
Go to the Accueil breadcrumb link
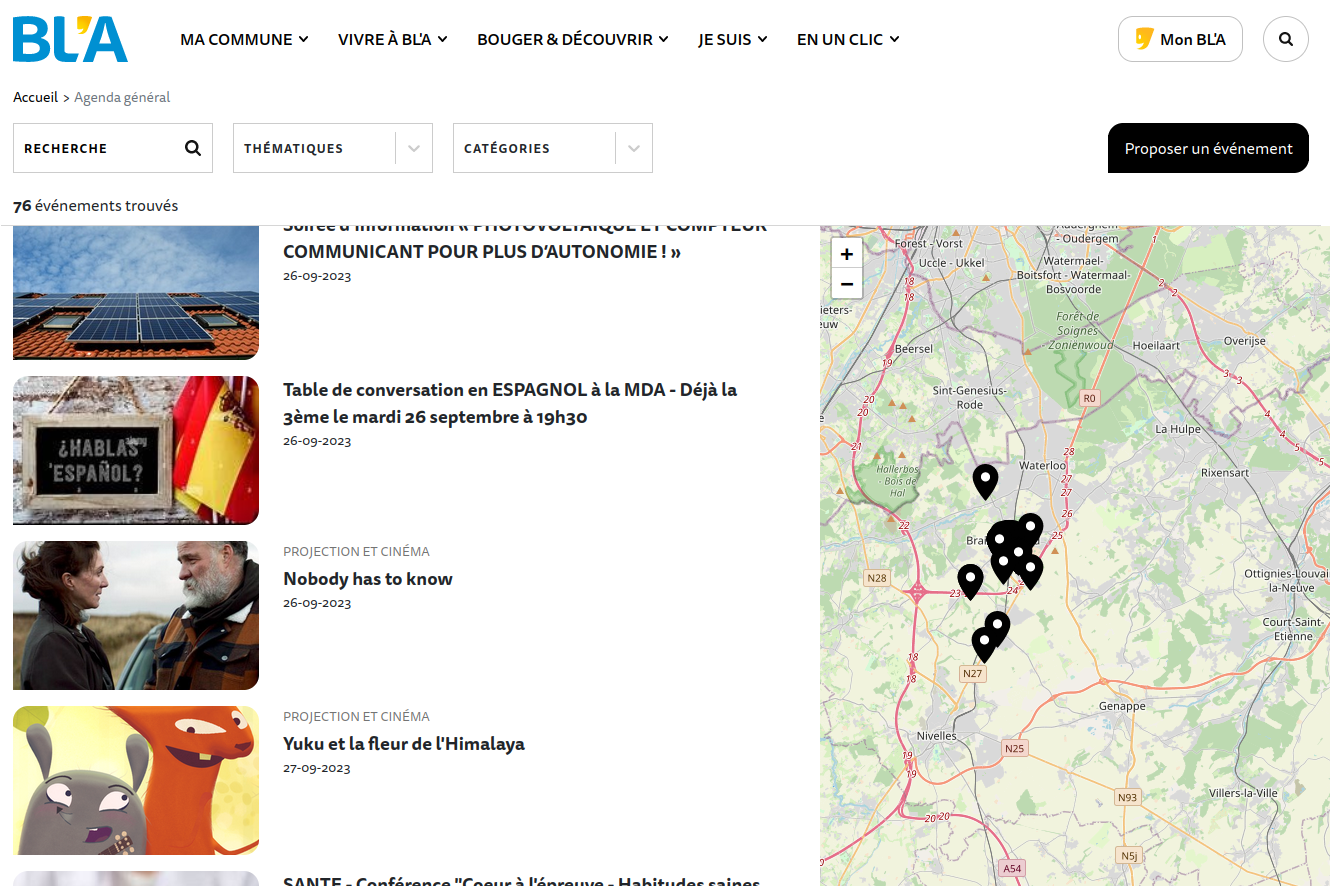point(36,97)
